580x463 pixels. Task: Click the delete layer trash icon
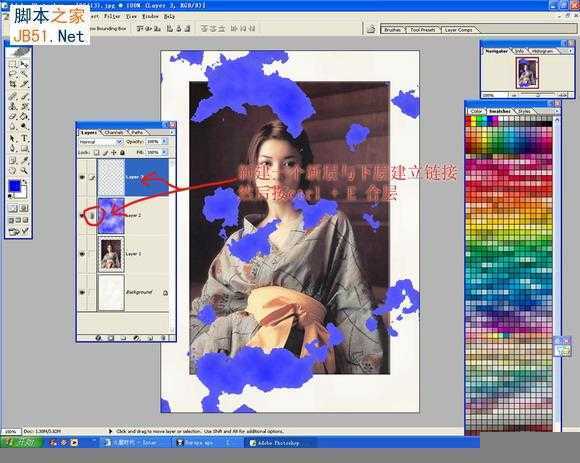click(x=163, y=338)
